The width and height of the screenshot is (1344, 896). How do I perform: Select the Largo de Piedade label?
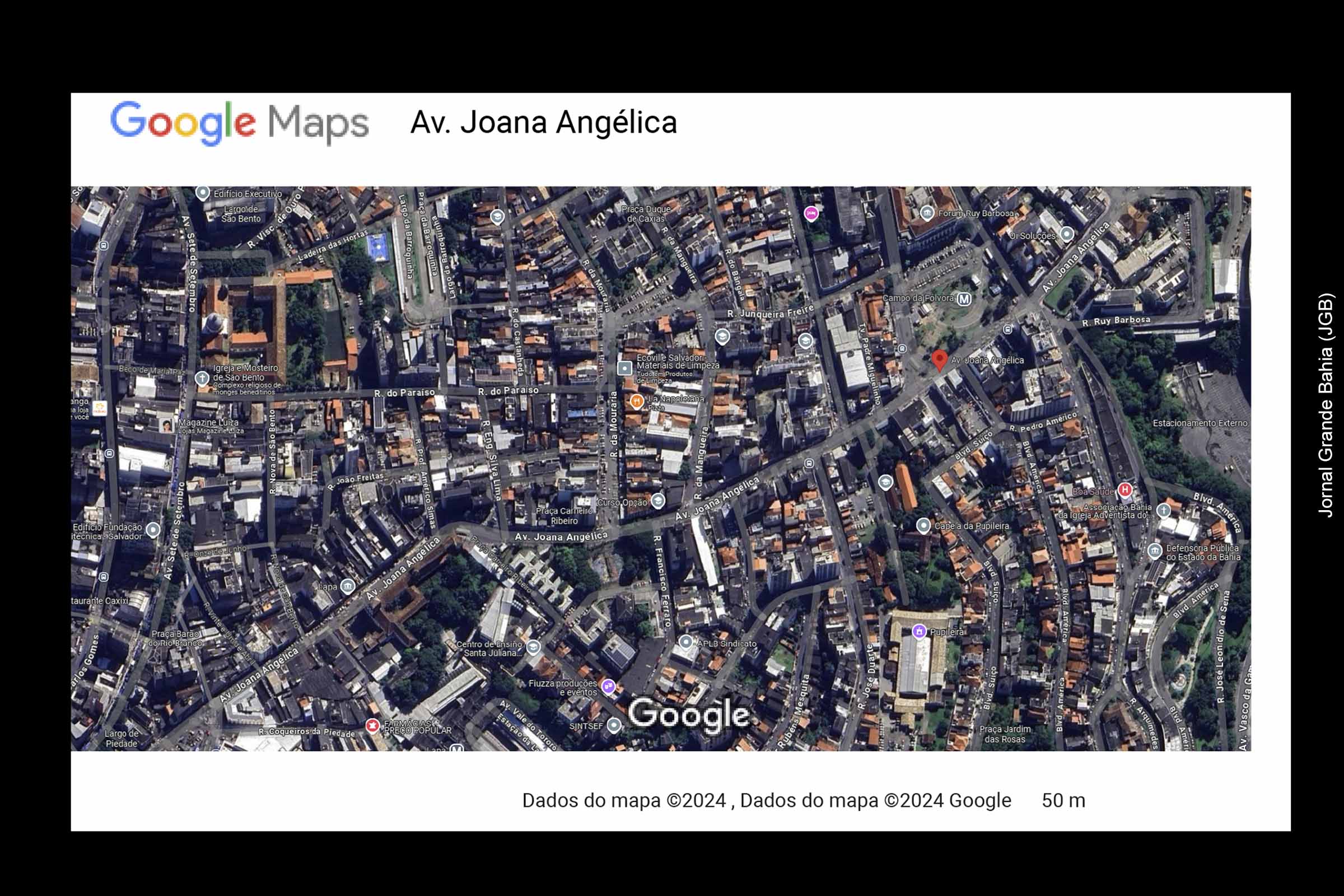pos(121,738)
